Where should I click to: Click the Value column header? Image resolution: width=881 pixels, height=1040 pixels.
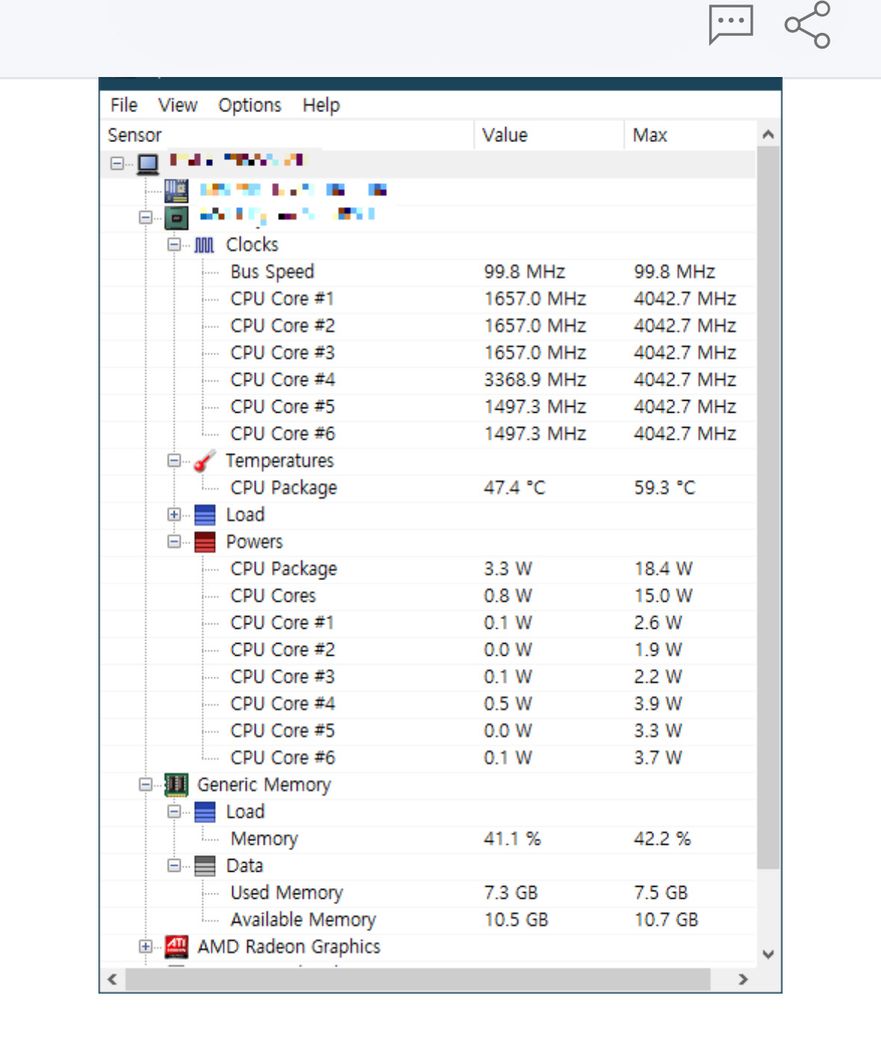tap(504, 135)
